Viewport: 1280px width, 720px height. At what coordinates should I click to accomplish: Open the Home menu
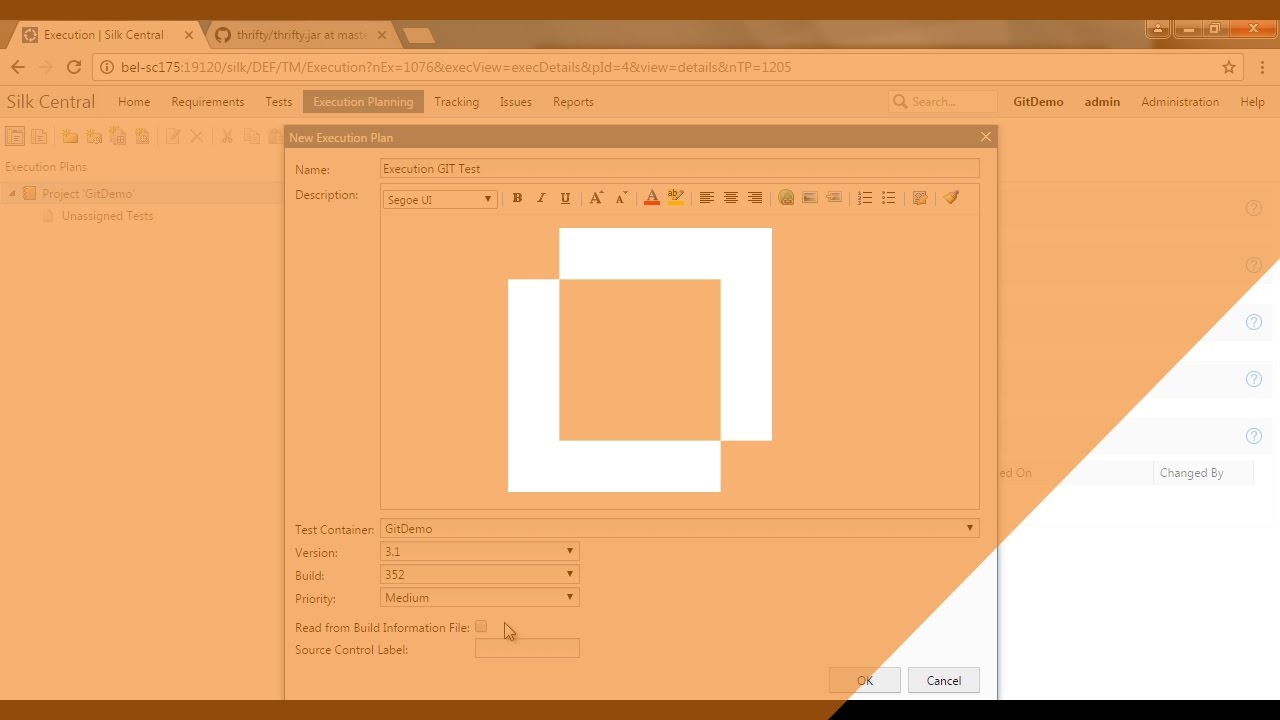pos(134,102)
